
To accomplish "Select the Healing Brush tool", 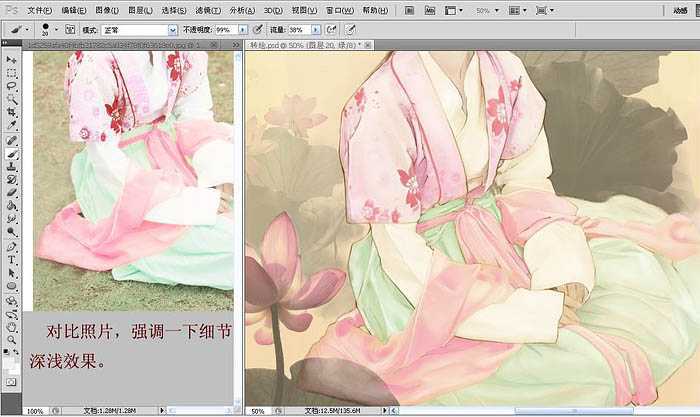I will tap(12, 141).
